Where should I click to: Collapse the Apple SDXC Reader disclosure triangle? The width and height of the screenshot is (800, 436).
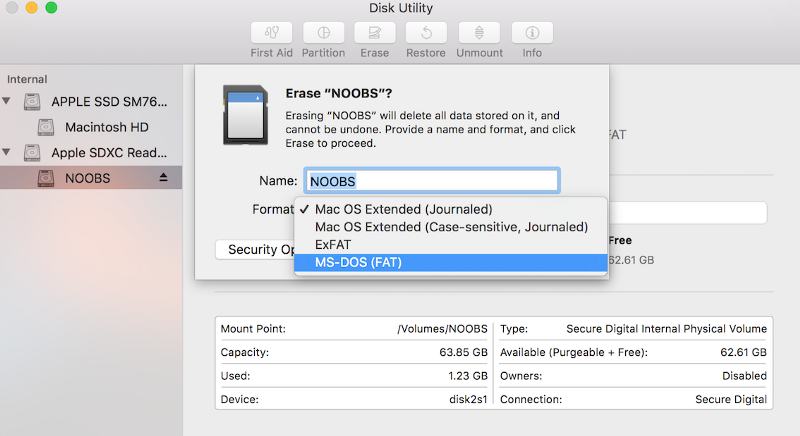7,152
